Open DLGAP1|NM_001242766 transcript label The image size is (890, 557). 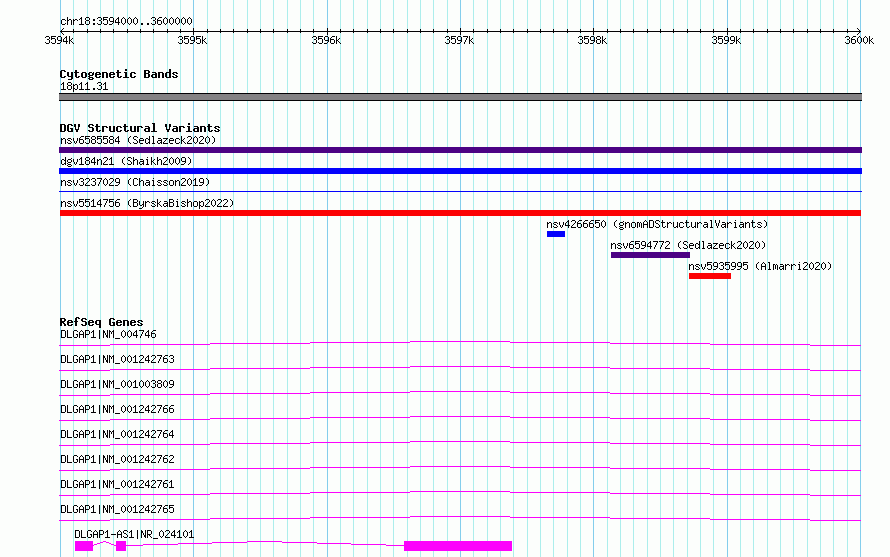tap(117, 409)
